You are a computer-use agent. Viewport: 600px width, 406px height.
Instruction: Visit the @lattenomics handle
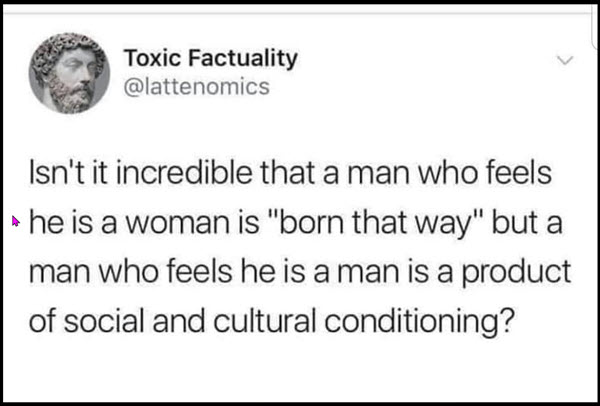click(x=197, y=87)
